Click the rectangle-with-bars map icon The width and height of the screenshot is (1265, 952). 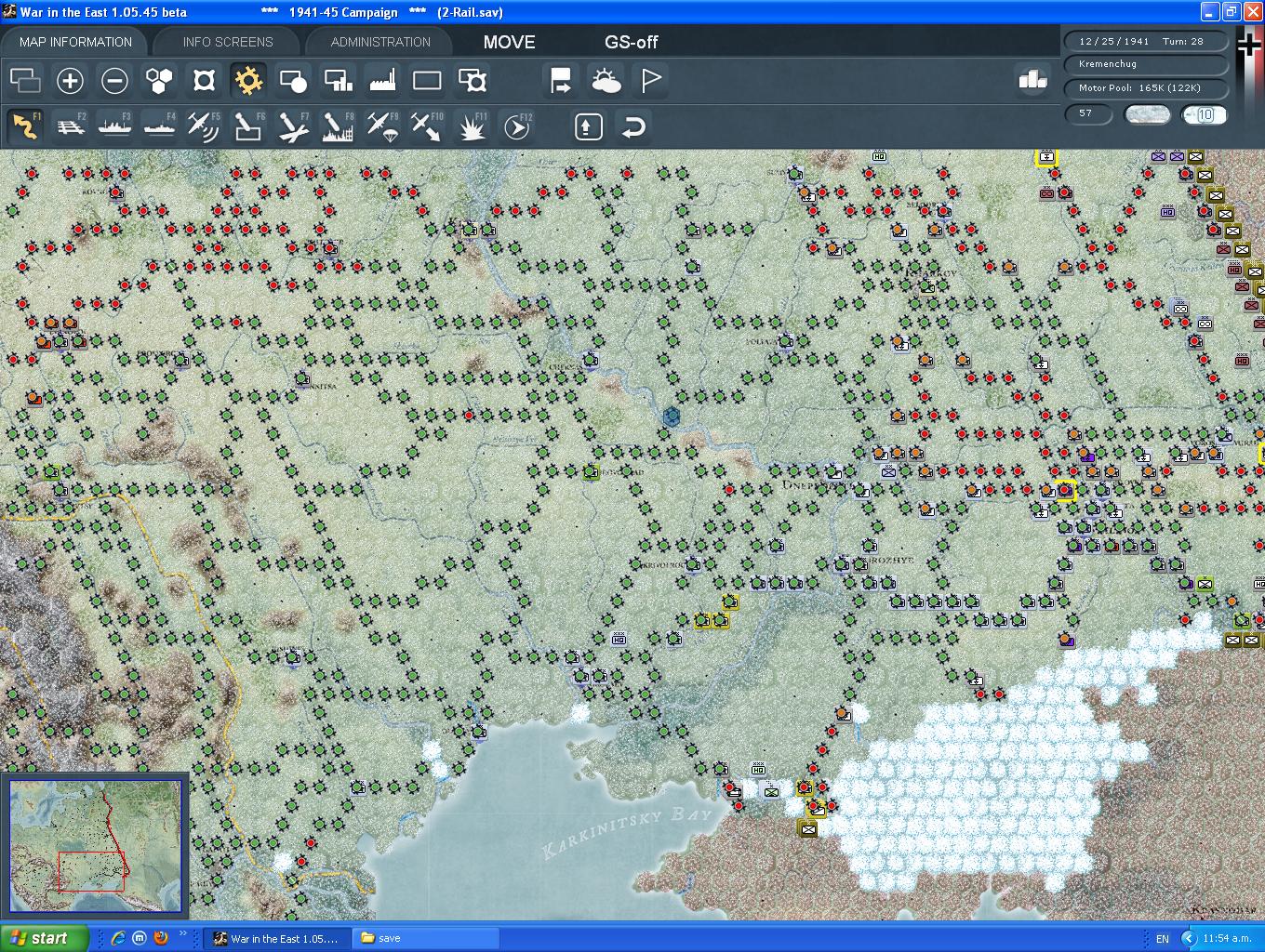tap(338, 81)
